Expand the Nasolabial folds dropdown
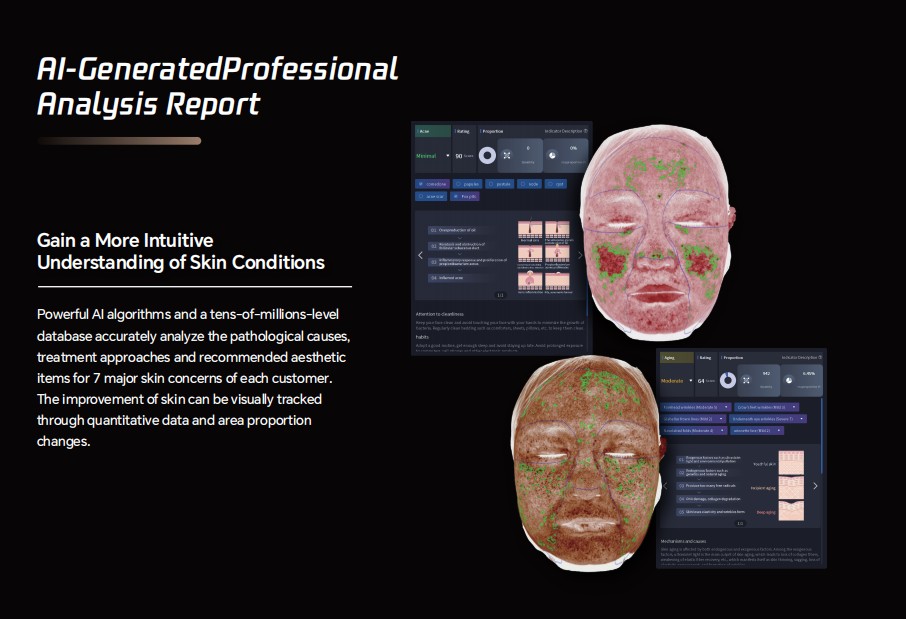This screenshot has height=619, width=906. point(694,431)
